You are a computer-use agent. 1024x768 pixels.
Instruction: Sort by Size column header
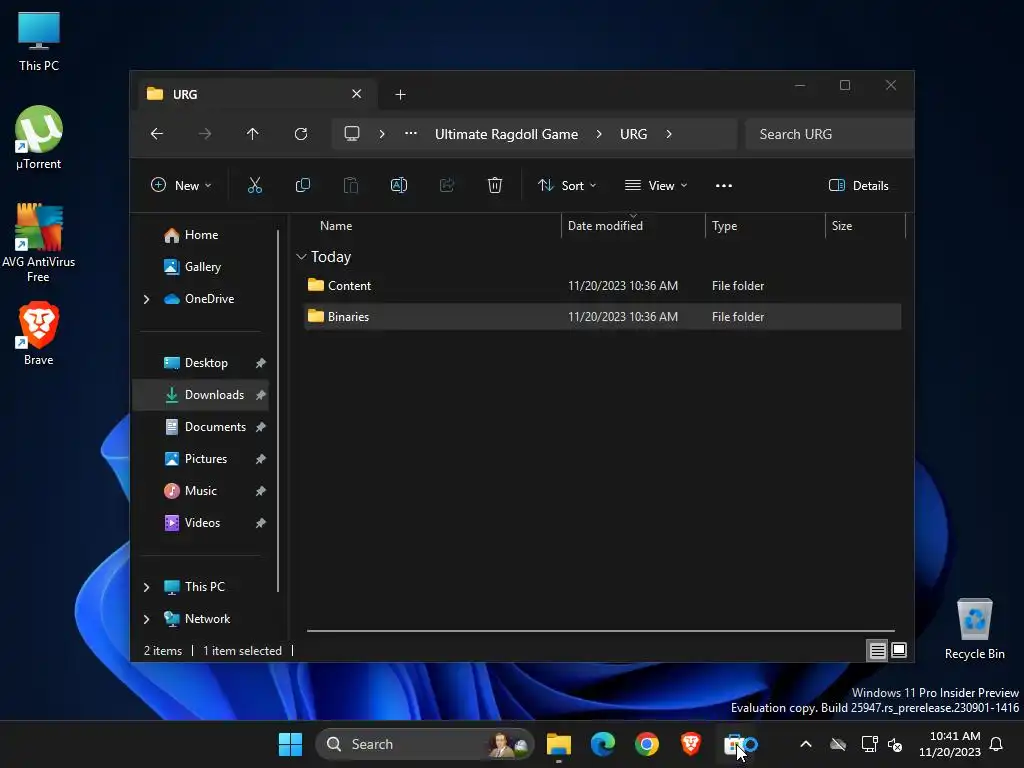(x=865, y=226)
